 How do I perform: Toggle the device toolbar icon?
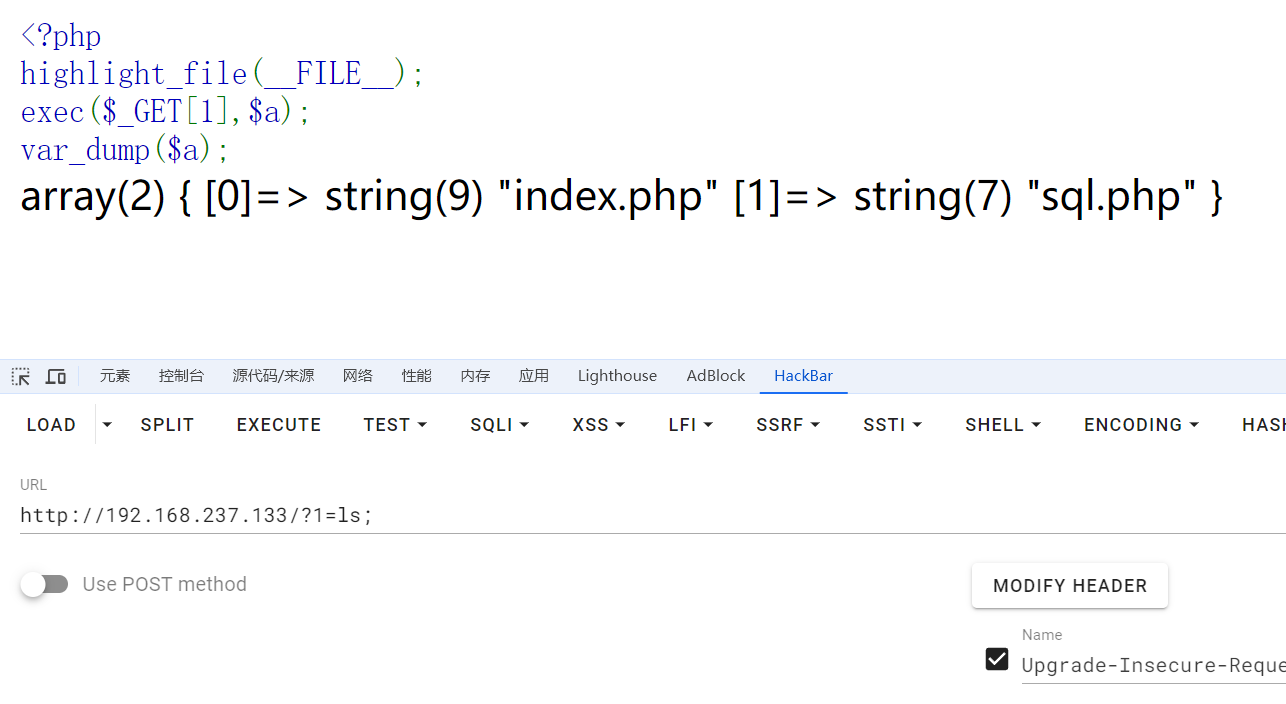click(56, 376)
